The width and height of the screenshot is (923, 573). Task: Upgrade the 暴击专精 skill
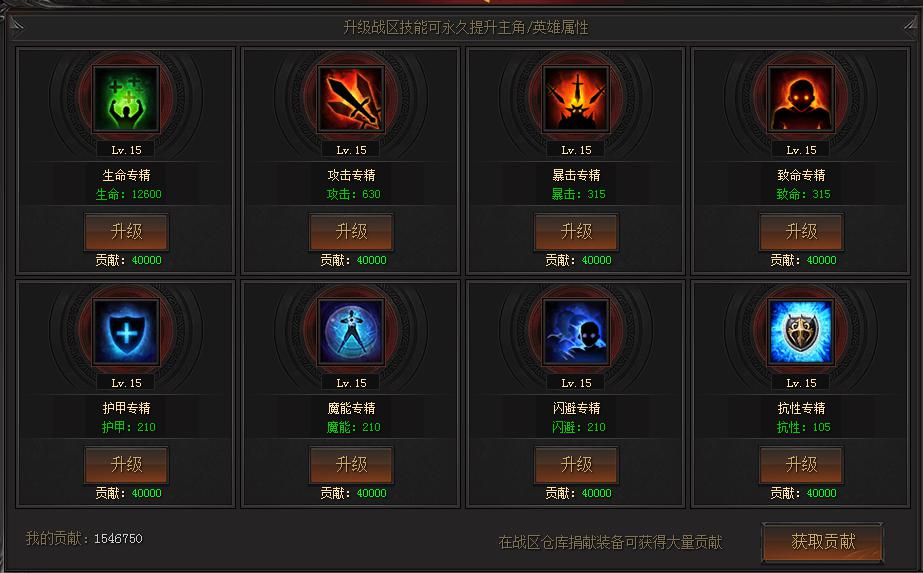[x=576, y=231]
